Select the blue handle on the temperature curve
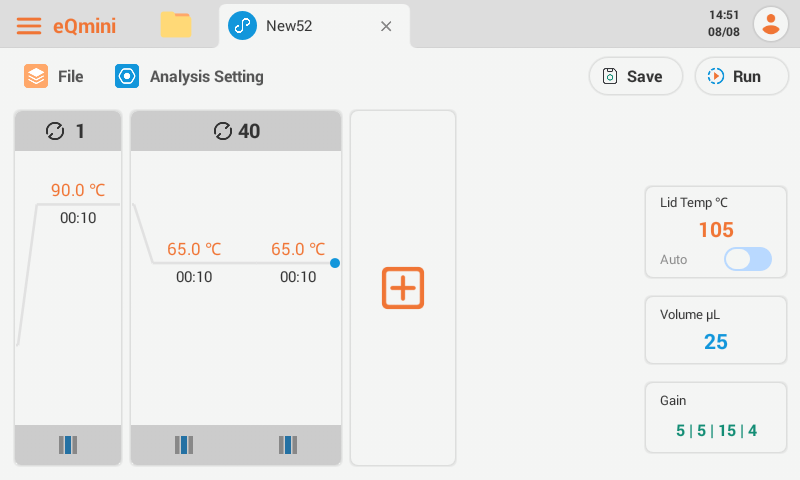Viewport: 800px width, 480px height. coord(335,263)
